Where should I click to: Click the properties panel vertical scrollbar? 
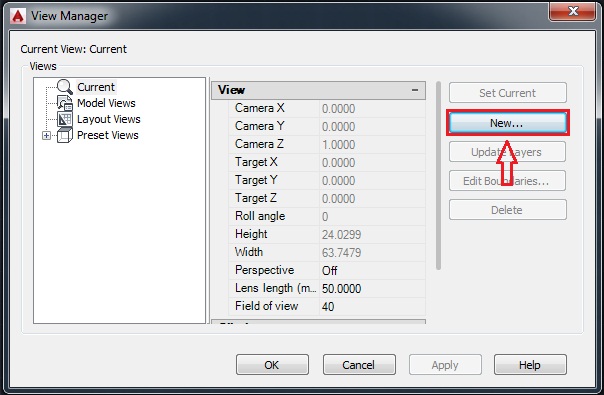[438, 175]
